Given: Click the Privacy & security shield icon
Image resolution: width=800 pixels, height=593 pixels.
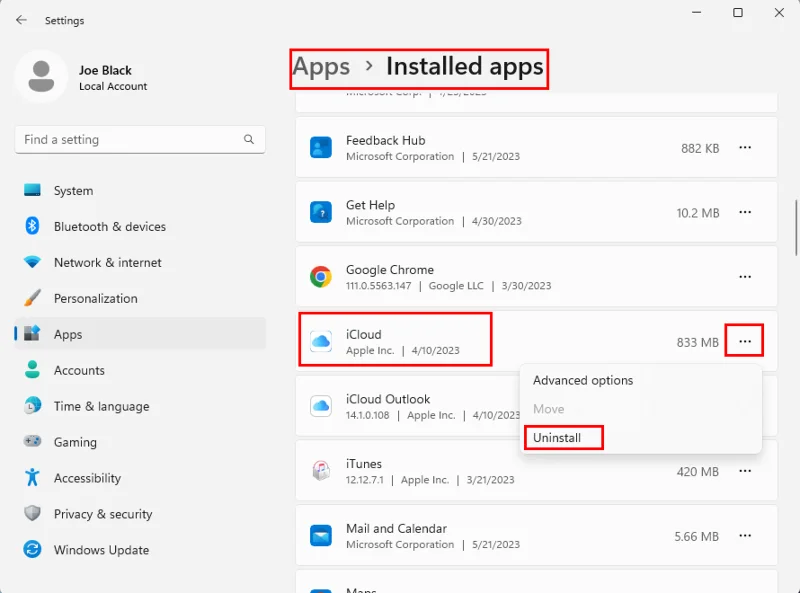Looking at the screenshot, I should click(x=32, y=513).
